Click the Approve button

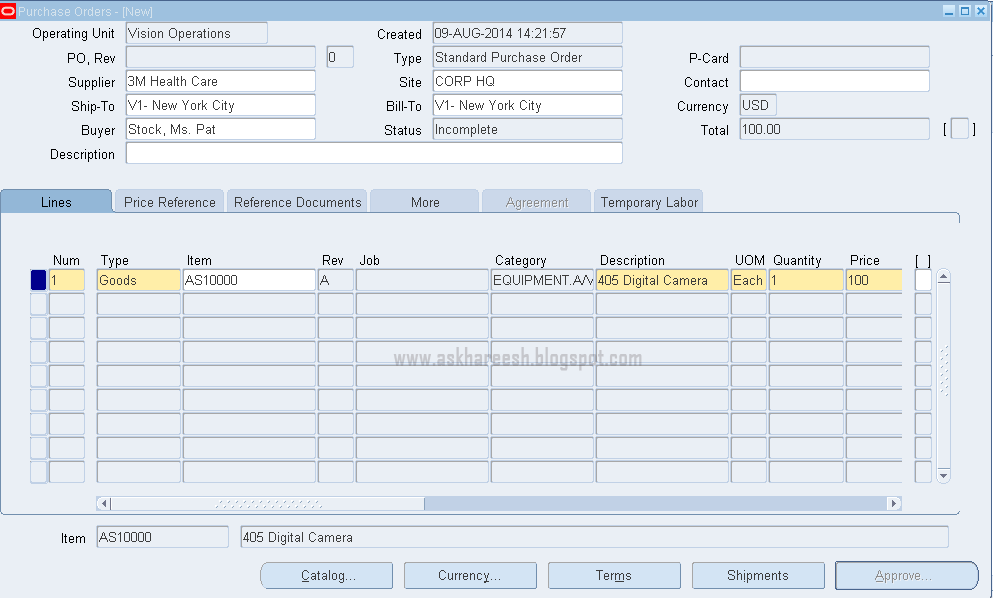click(906, 576)
